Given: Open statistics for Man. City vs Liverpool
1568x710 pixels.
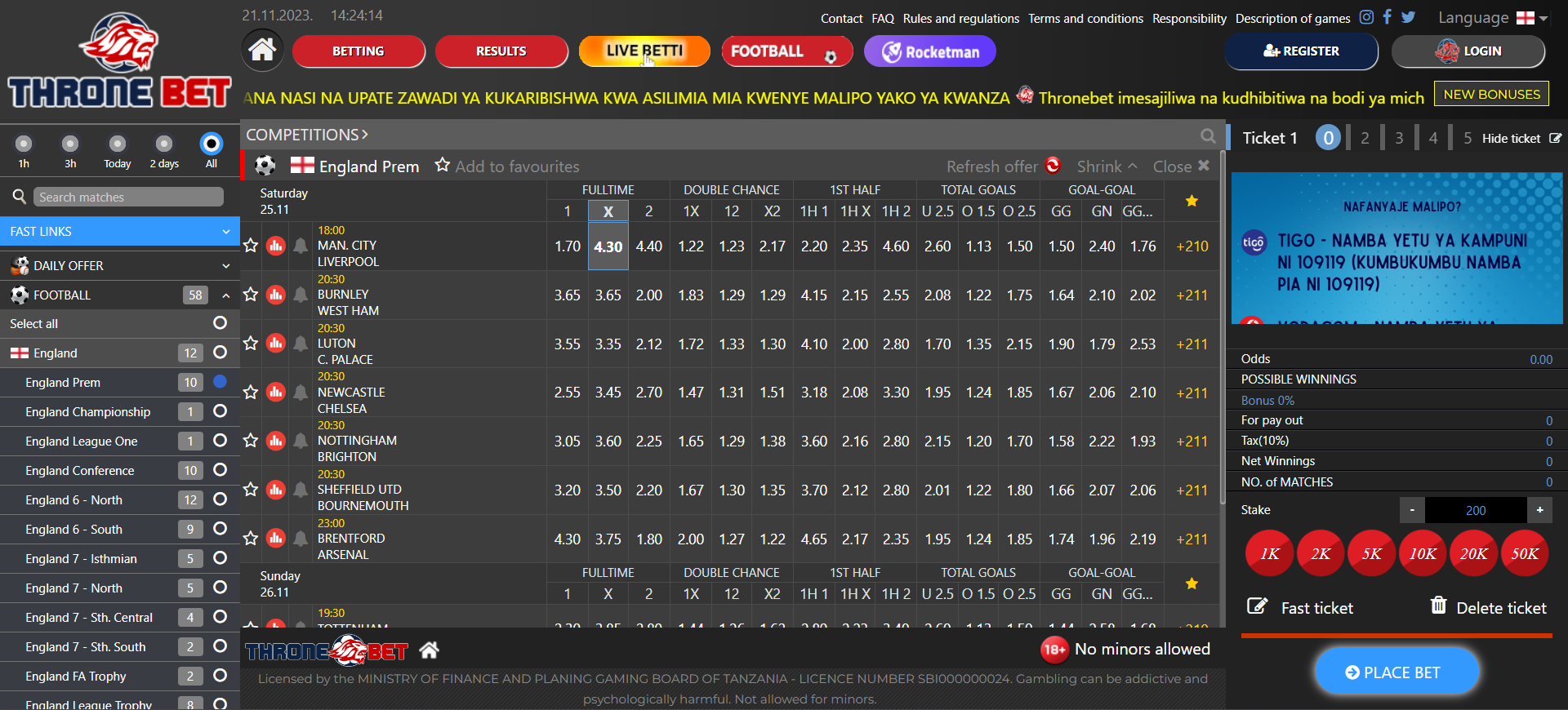Looking at the screenshot, I should 276,246.
